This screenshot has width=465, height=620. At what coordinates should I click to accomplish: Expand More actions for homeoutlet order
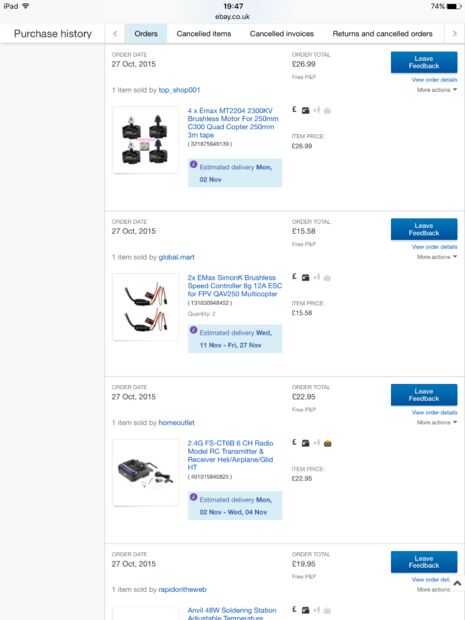(x=437, y=423)
